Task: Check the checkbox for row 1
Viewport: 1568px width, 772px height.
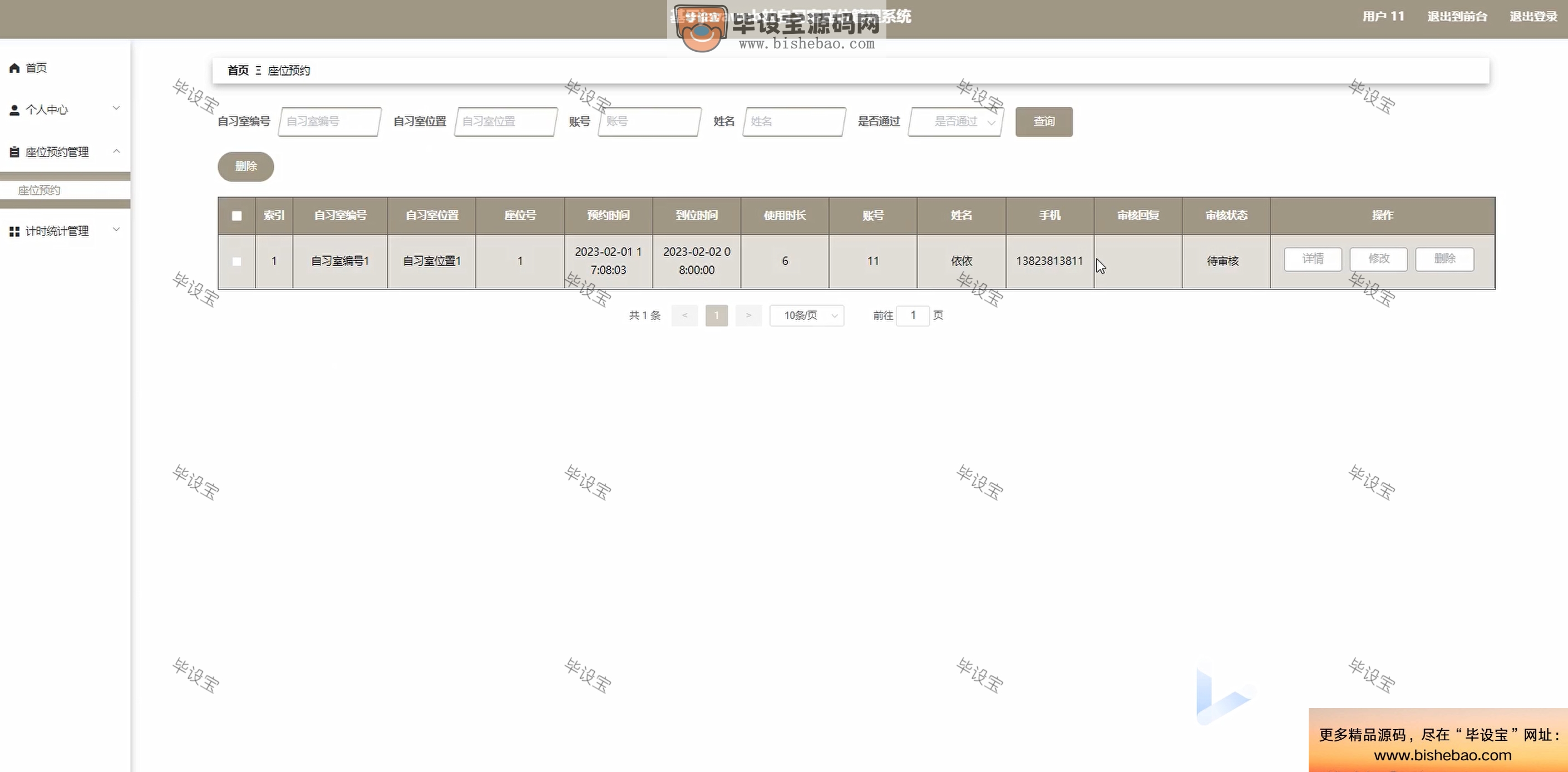Action: point(237,261)
